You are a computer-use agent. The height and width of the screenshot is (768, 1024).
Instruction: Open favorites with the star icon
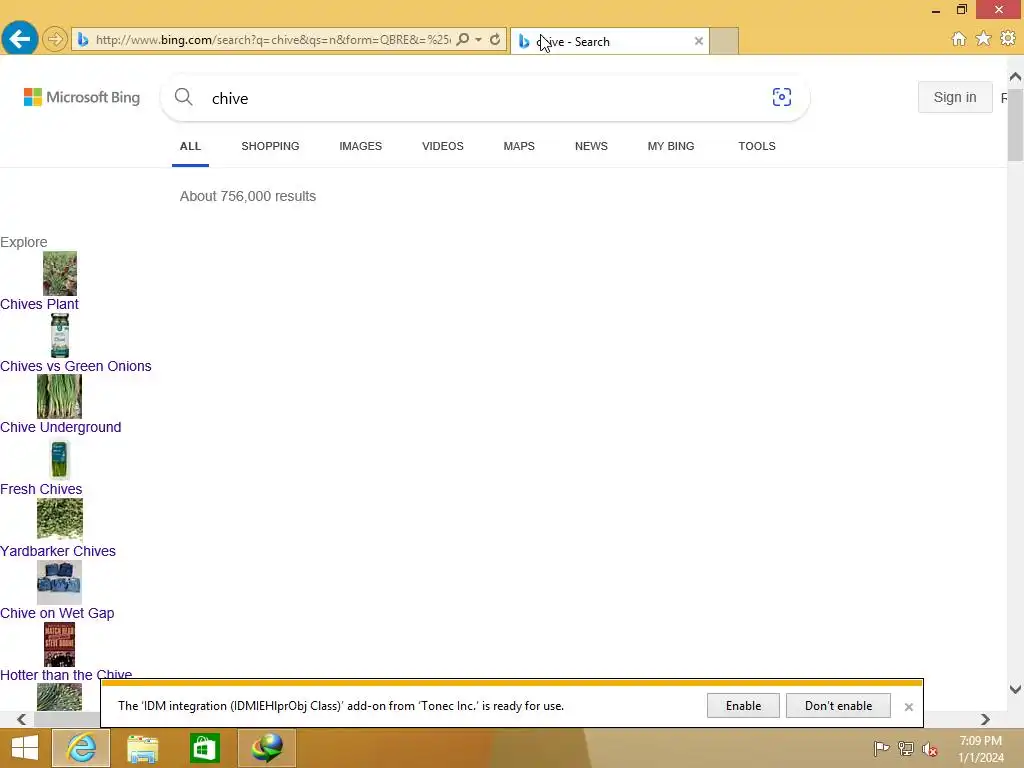point(983,39)
